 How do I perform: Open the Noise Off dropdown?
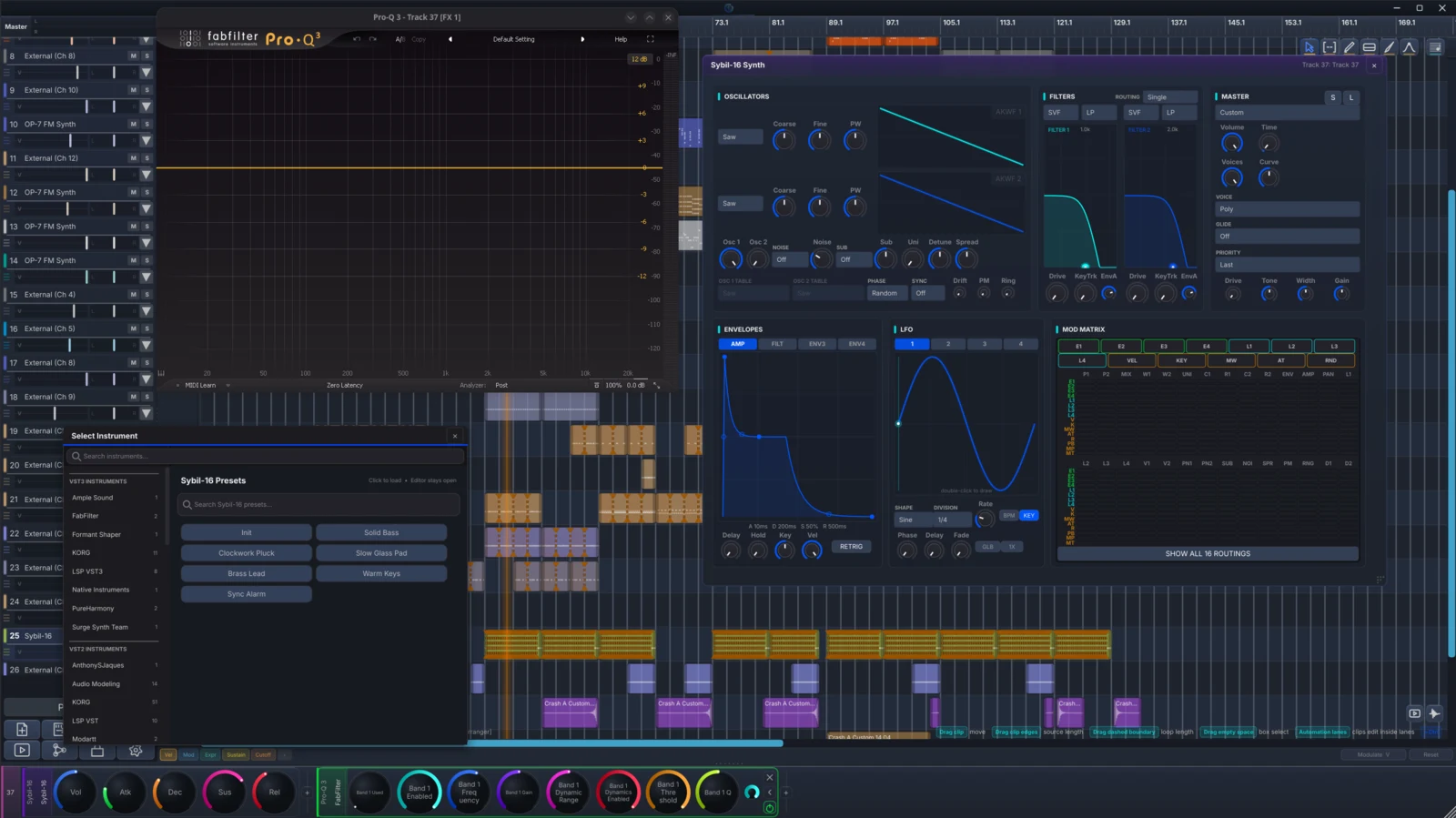click(x=789, y=259)
